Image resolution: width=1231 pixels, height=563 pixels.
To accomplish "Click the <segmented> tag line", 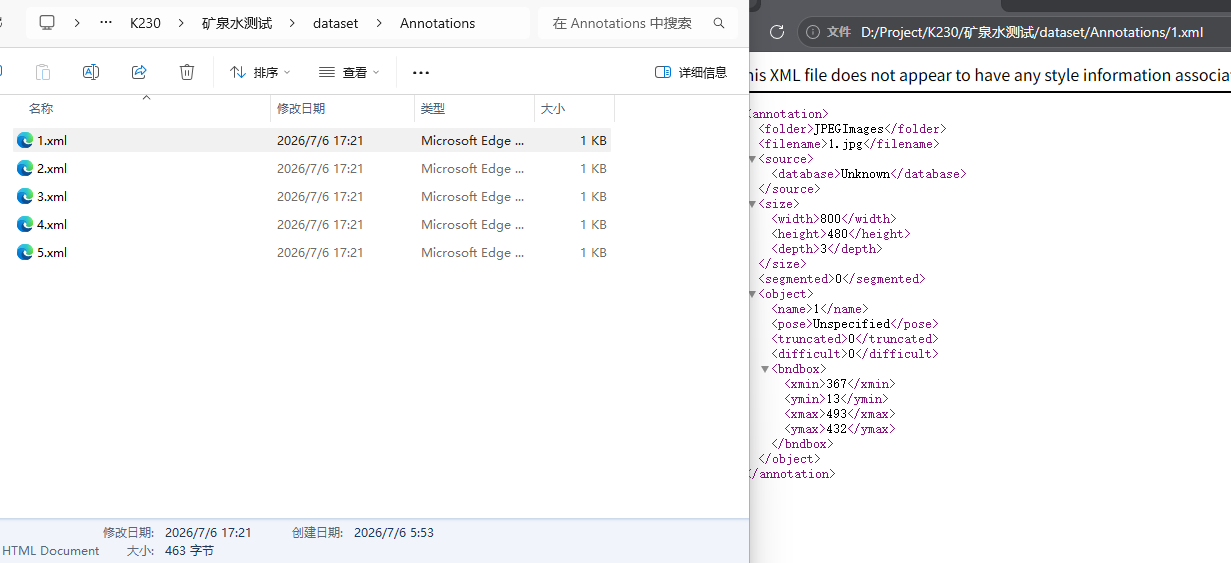I will pos(842,279).
